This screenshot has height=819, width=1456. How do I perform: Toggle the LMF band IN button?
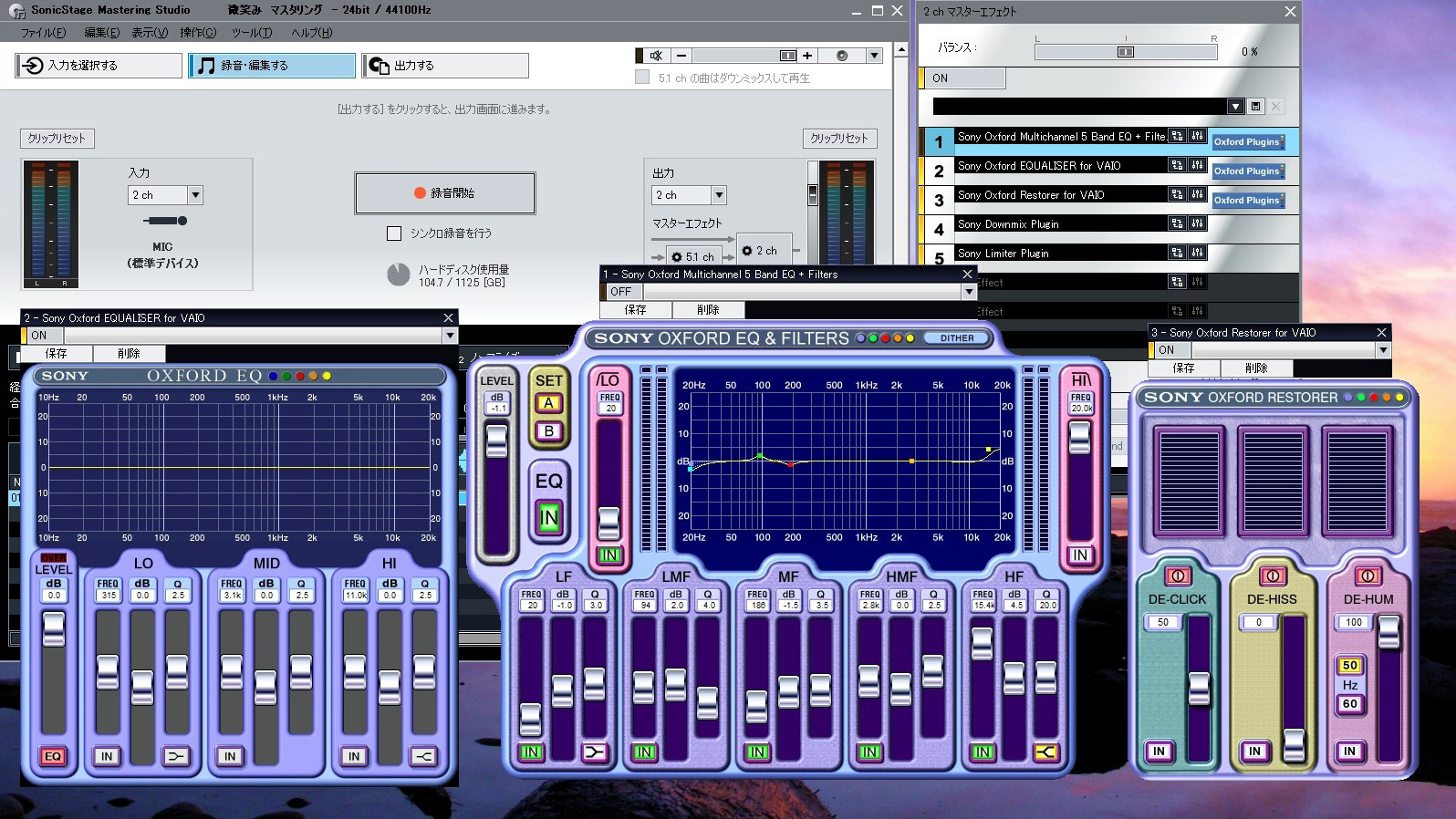[x=644, y=752]
